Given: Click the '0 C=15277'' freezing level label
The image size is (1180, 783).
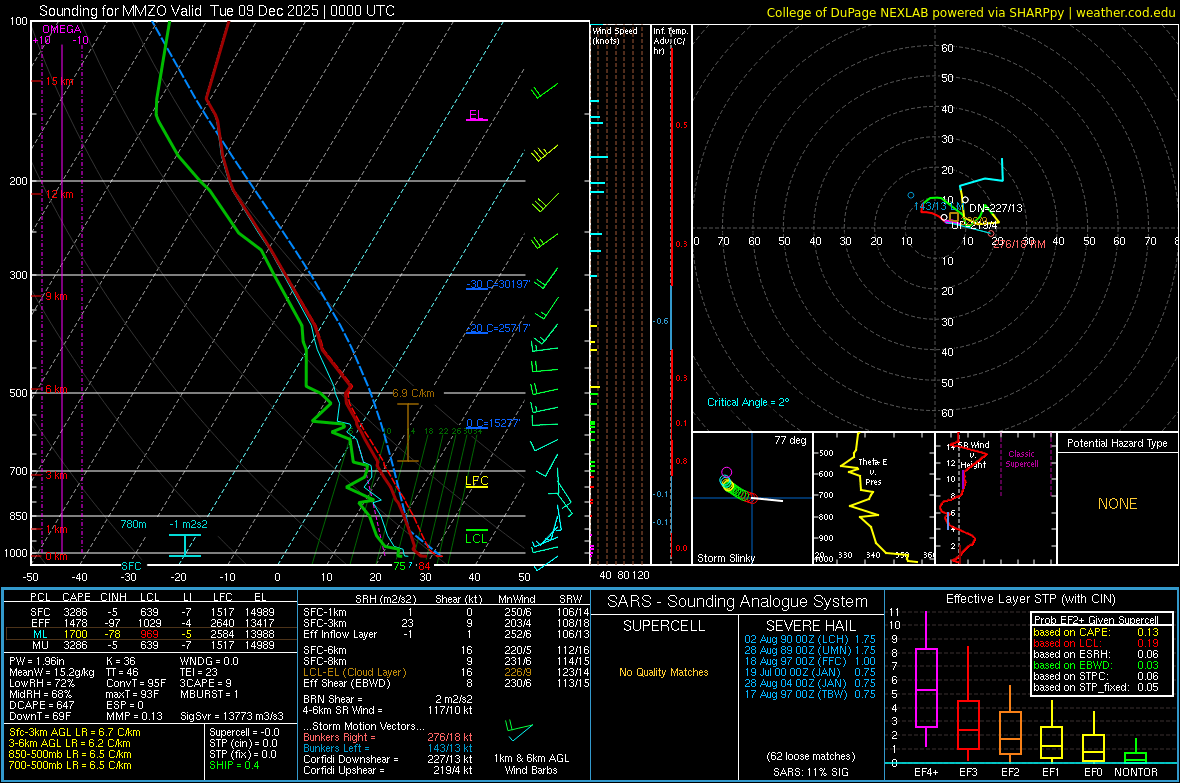Looking at the screenshot, I should (493, 423).
